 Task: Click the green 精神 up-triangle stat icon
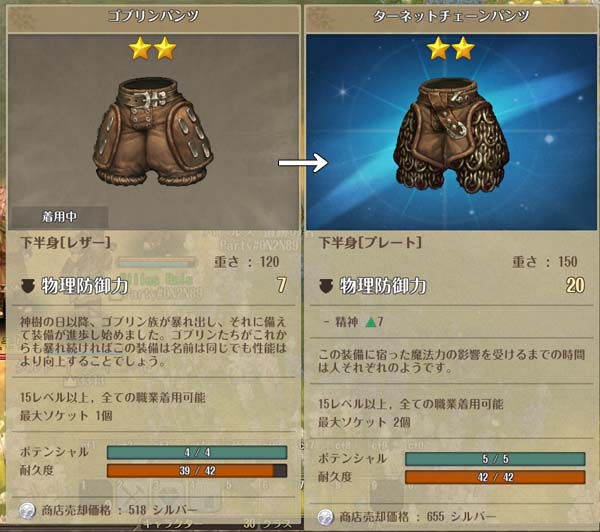tap(370, 322)
